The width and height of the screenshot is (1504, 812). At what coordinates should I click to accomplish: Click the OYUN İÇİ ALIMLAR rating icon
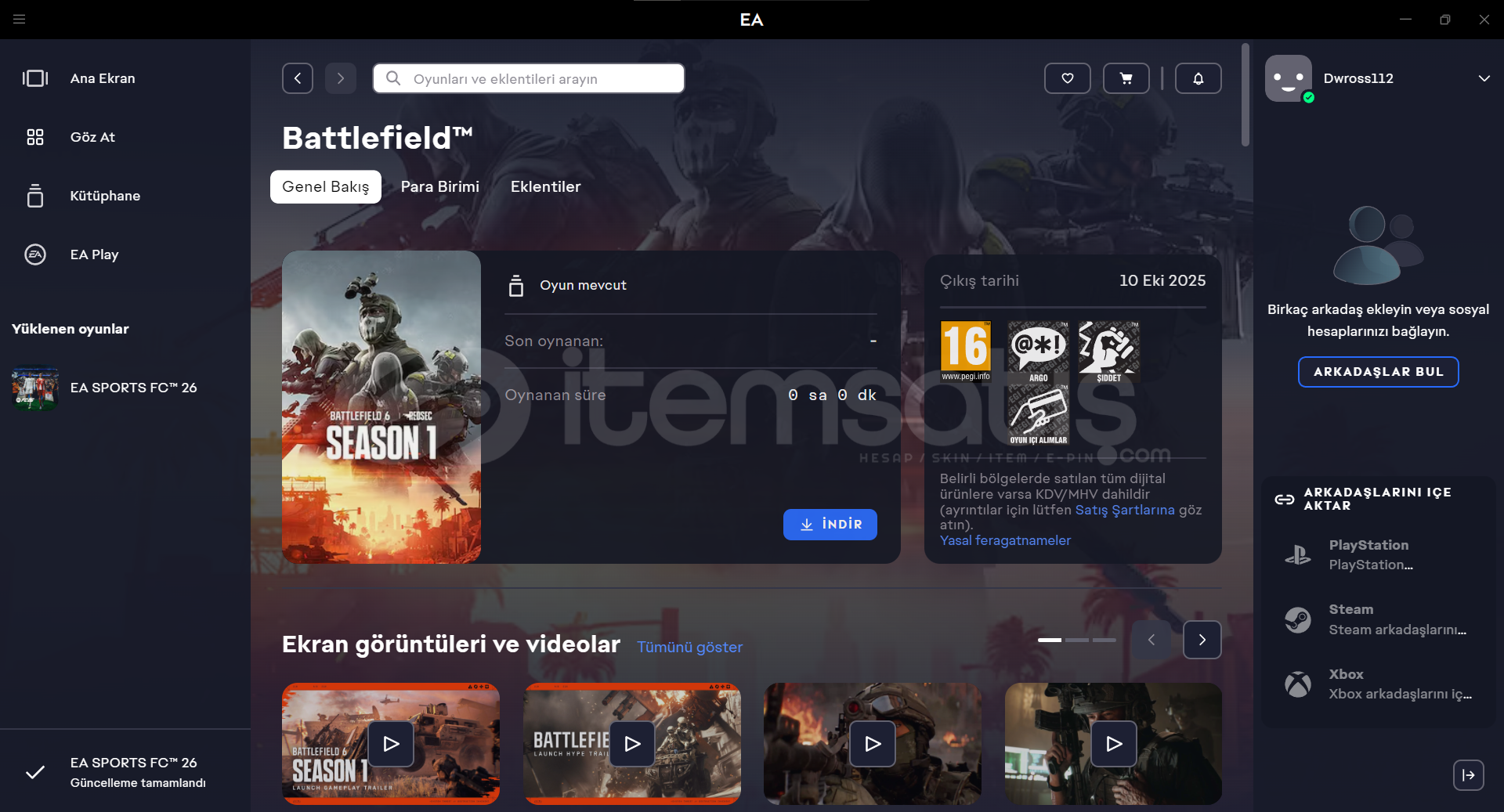point(1038,415)
